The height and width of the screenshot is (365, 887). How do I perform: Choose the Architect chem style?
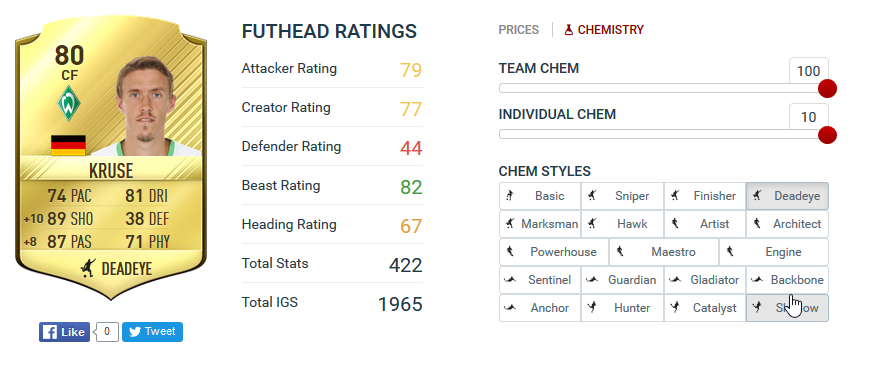coord(787,224)
